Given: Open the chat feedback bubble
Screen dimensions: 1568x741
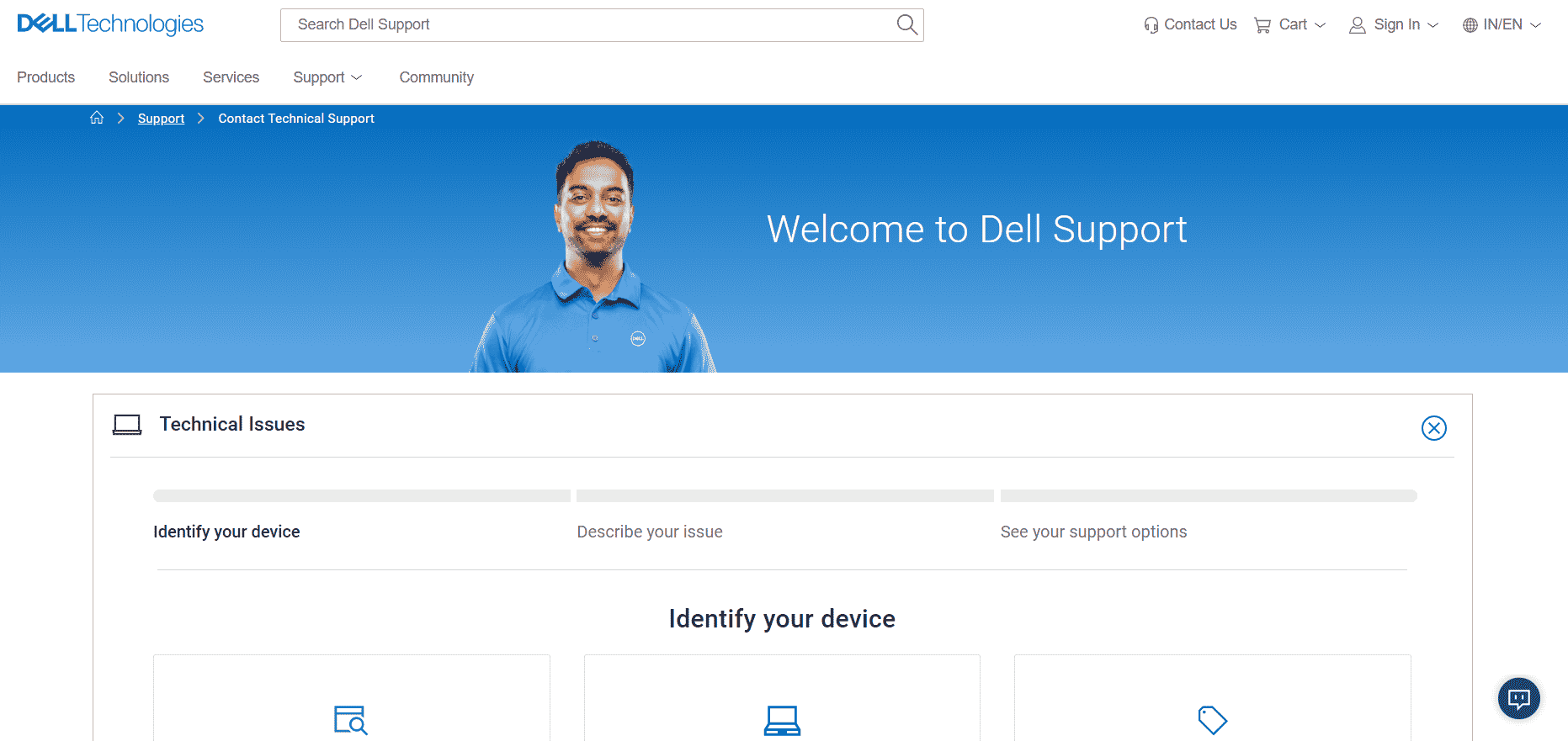Looking at the screenshot, I should (x=1519, y=698).
